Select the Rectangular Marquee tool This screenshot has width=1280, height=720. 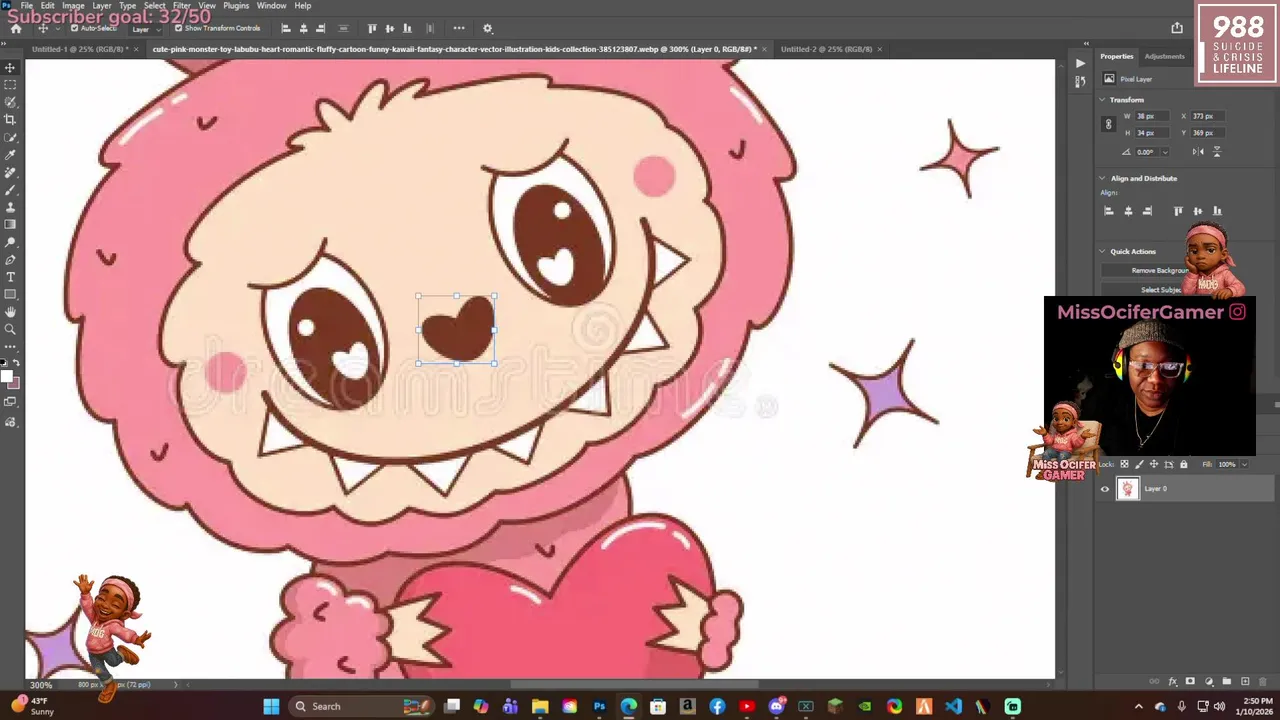click(x=10, y=84)
